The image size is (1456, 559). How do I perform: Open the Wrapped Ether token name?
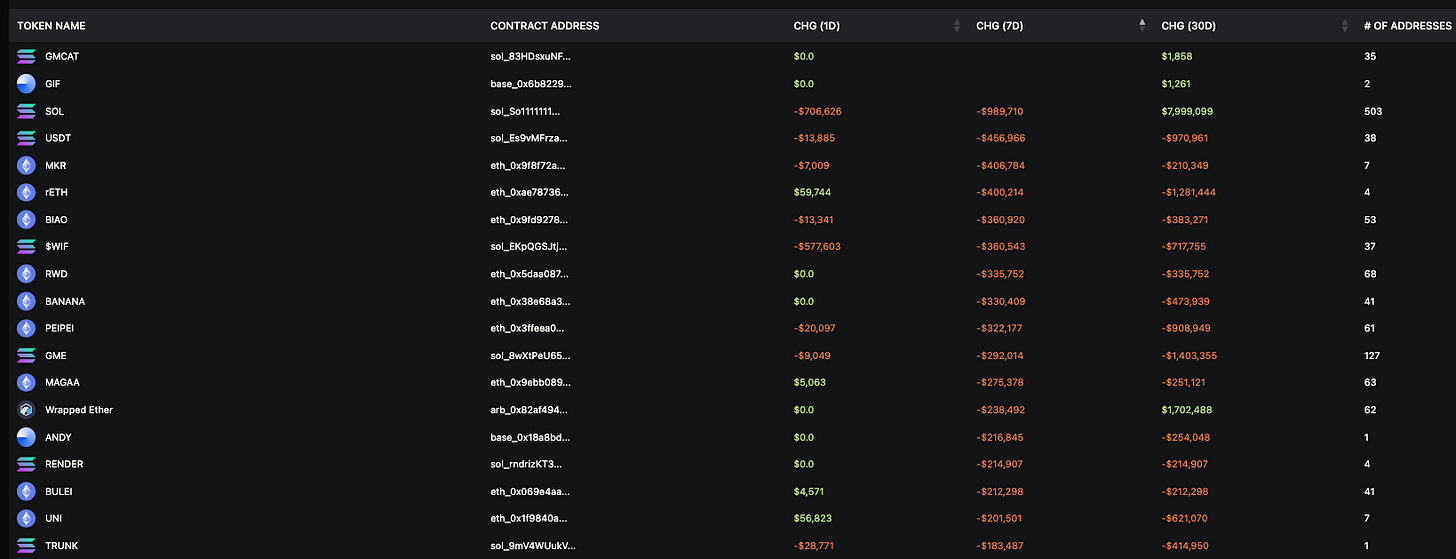(x=79, y=410)
